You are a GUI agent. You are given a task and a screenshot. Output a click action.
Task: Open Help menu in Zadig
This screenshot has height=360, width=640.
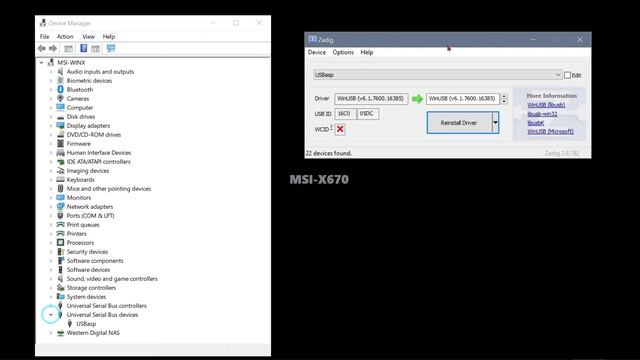367,52
